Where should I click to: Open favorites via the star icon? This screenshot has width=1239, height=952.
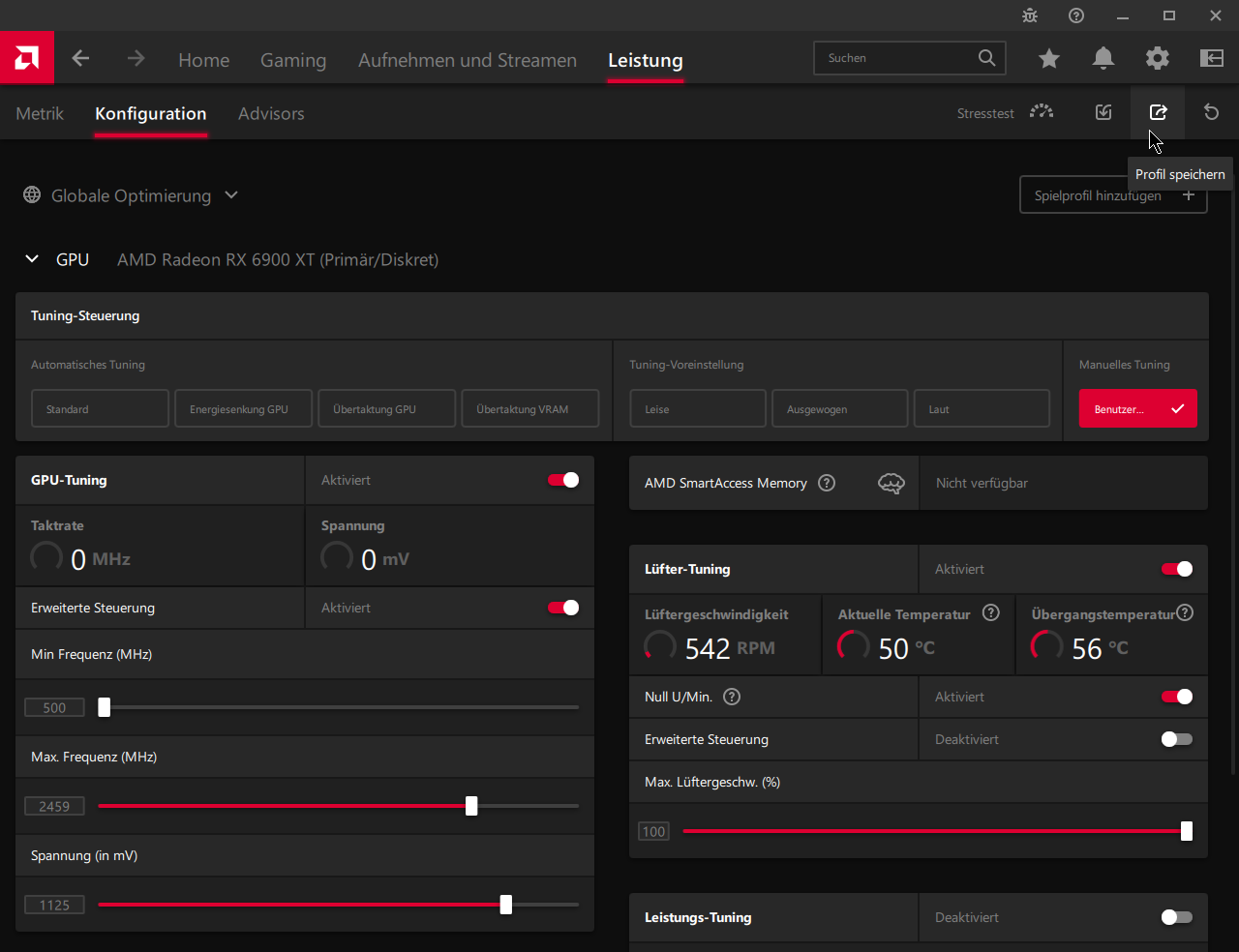1048,59
